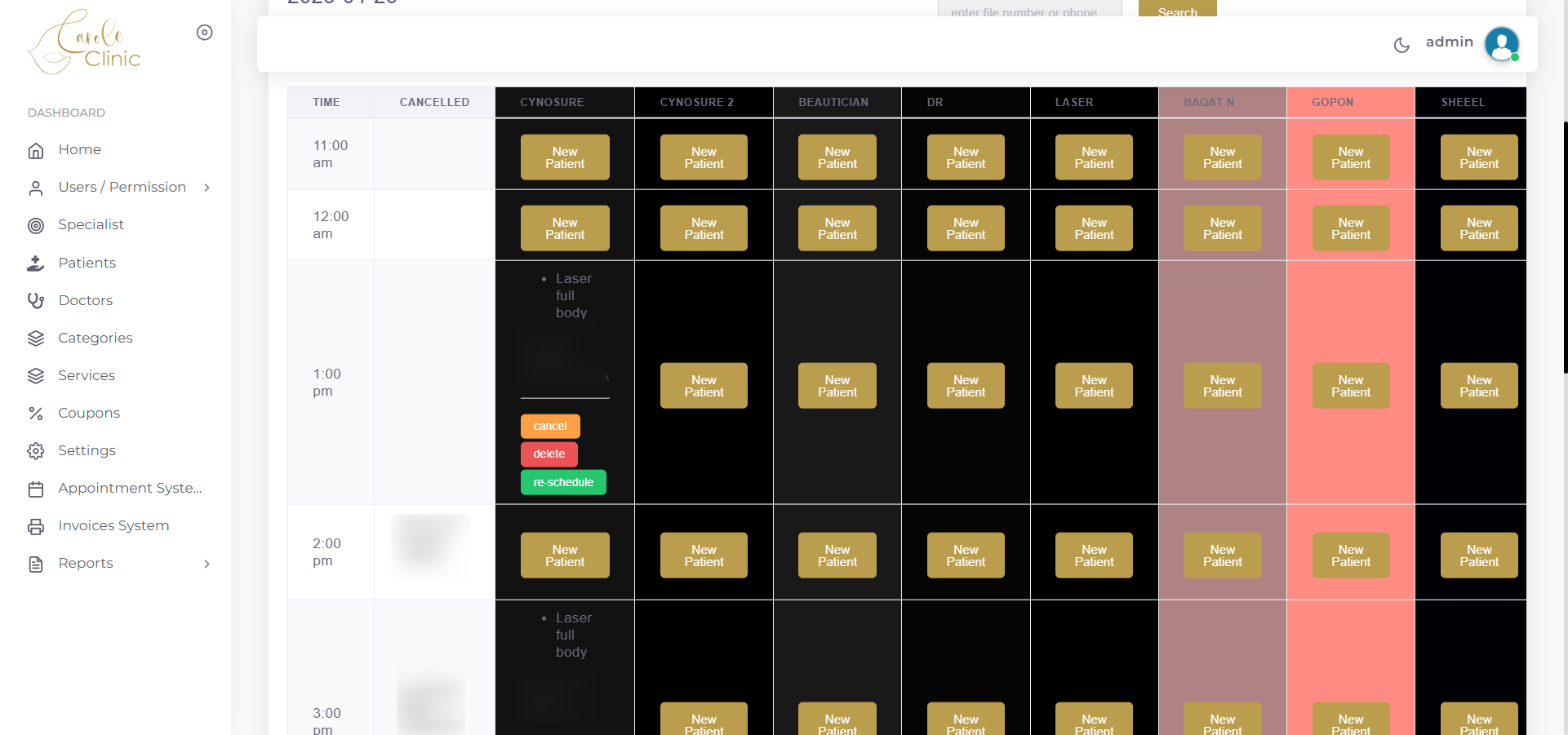The height and width of the screenshot is (735, 1568).
Task: Expand the Reports submenu chevron
Action: coord(207,564)
